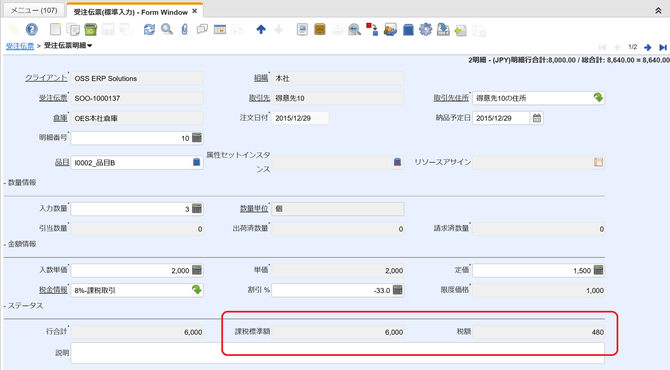The image size is (670, 370).
Task: Open attachments via the paperclip icon
Action: [x=184, y=29]
